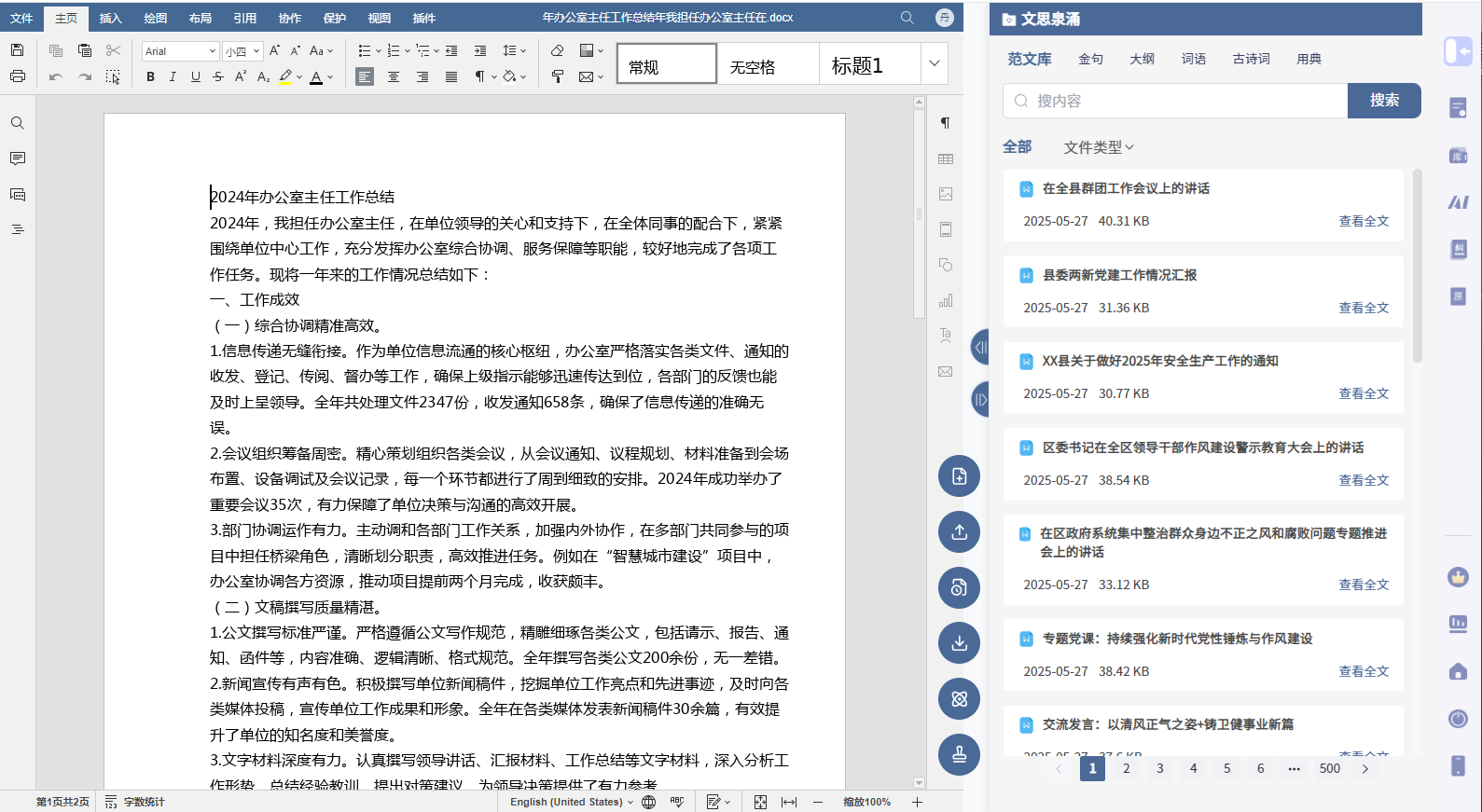
Task: Click fit to page icon in status bar
Action: (761, 802)
